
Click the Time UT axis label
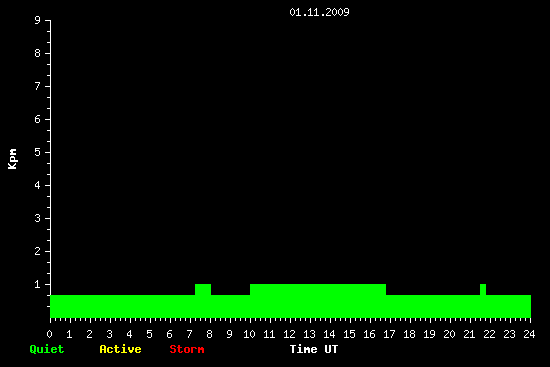(314, 349)
